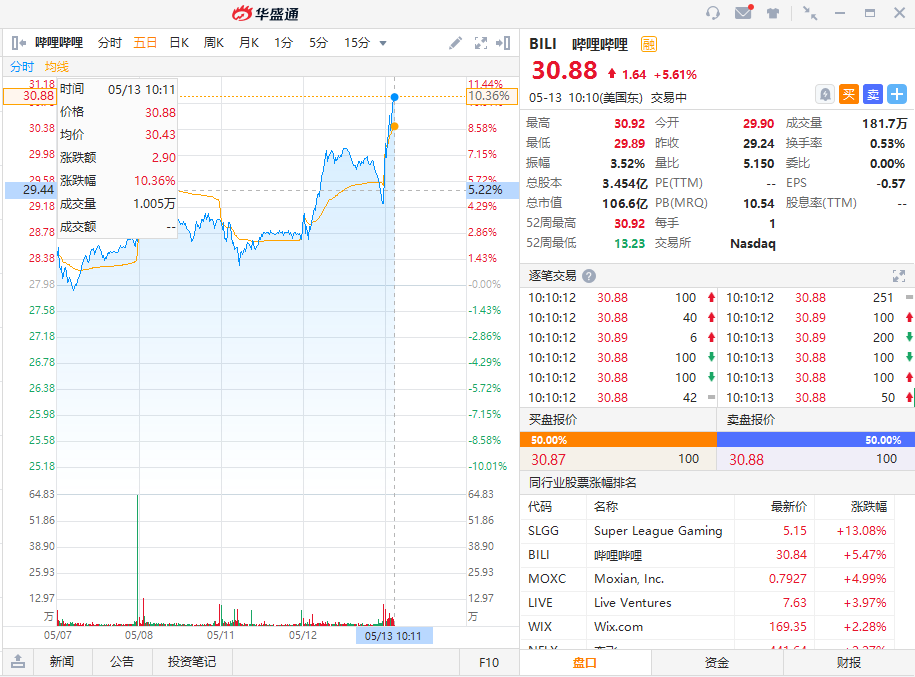Screen dimensions: 915x677
Task: Open the 投资笔记 notes tab
Action: coord(192,661)
